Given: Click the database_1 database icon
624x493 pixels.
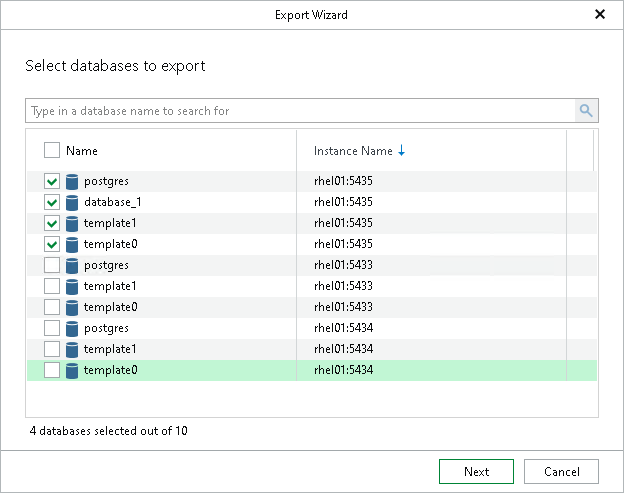Looking at the screenshot, I should pyautogui.click(x=72, y=203).
